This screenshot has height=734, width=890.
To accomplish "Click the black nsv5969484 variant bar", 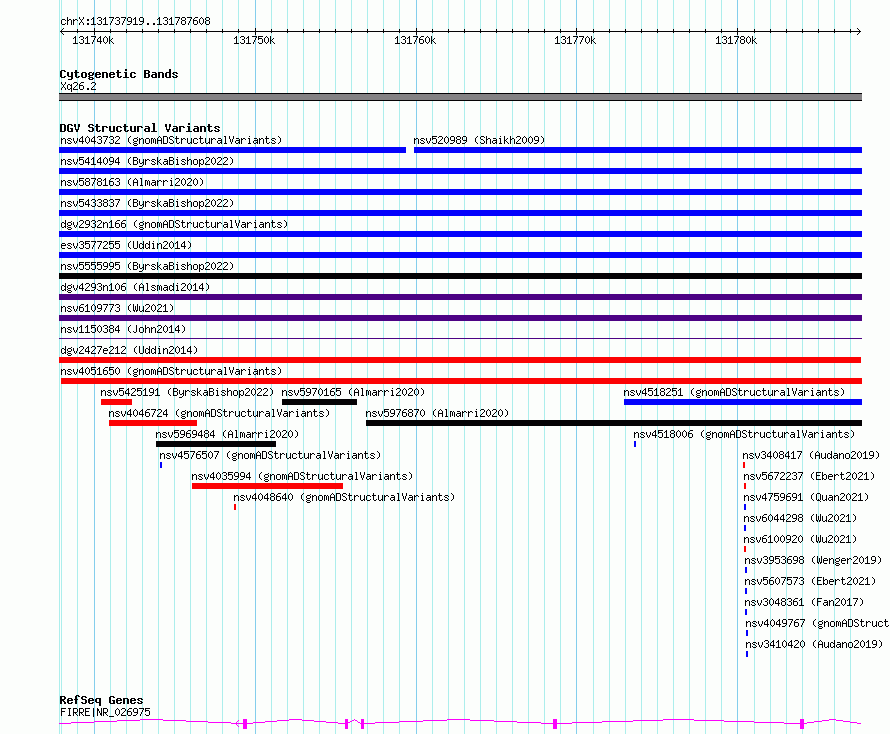I will click(216, 444).
